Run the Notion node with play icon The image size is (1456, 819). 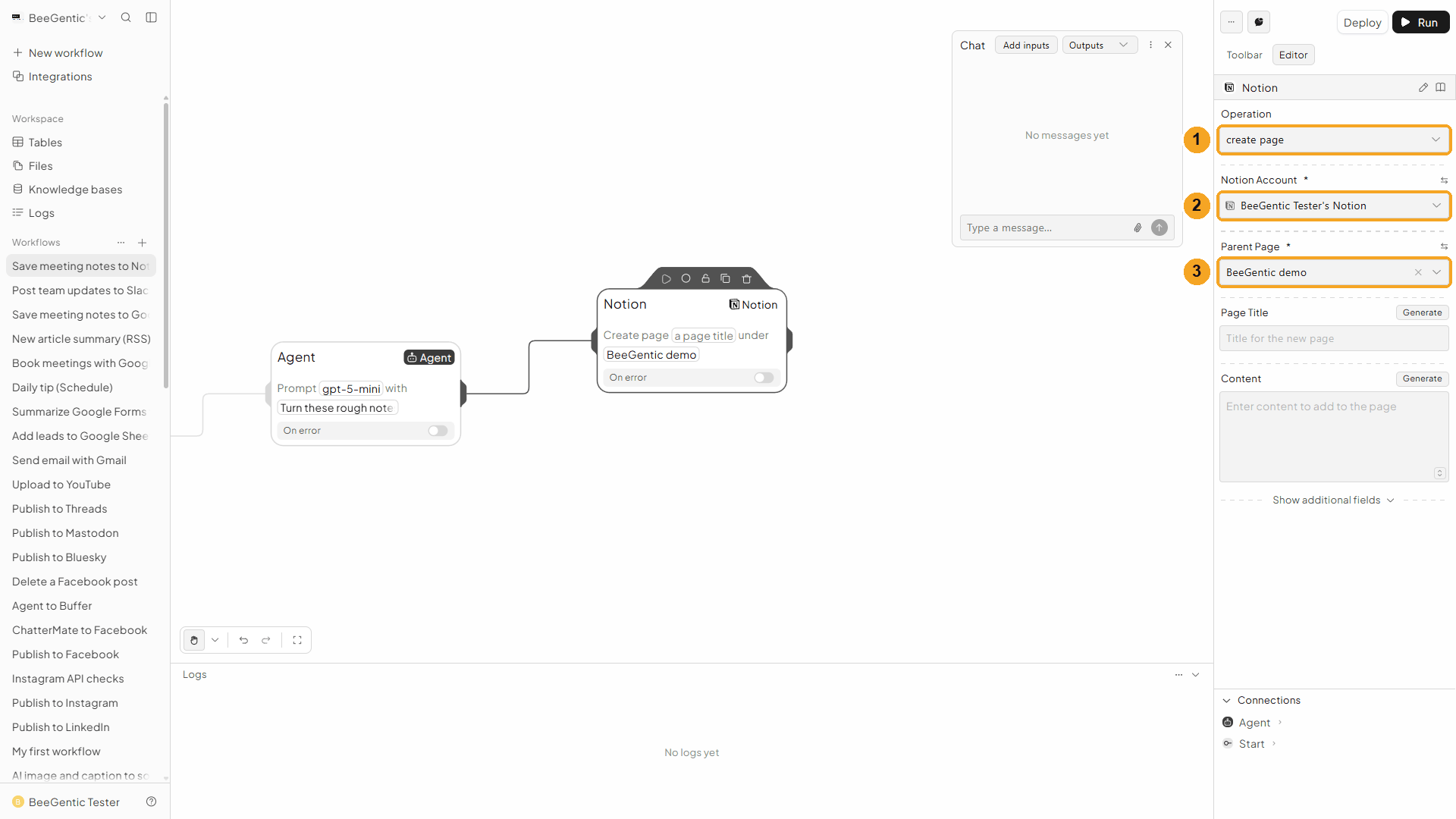pos(666,279)
